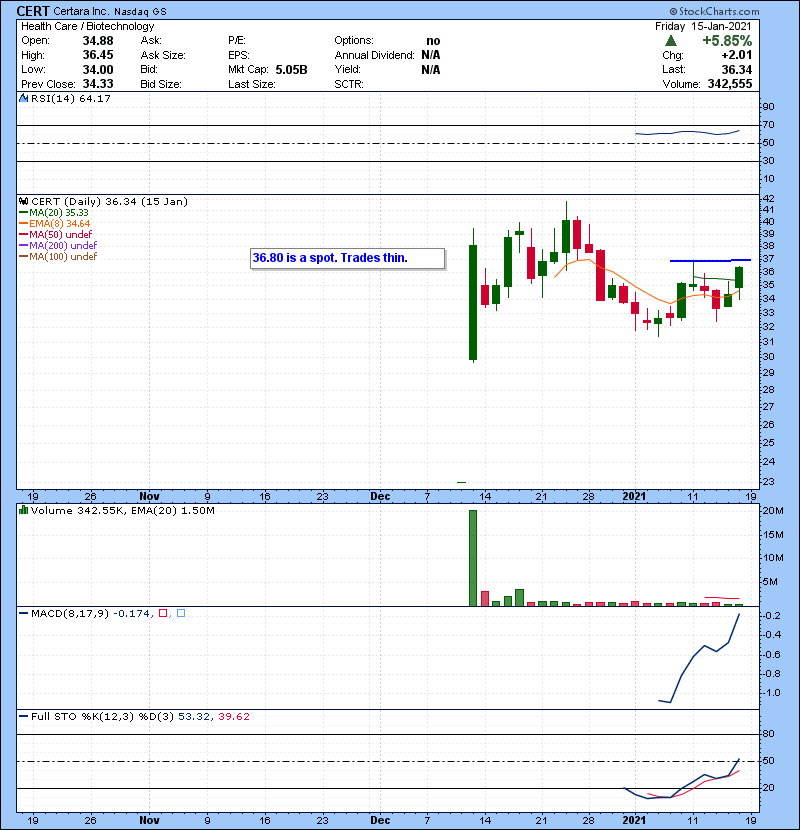Click the +5.85% percent change
Screen dimensions: 800x830
pyautogui.click(x=727, y=41)
